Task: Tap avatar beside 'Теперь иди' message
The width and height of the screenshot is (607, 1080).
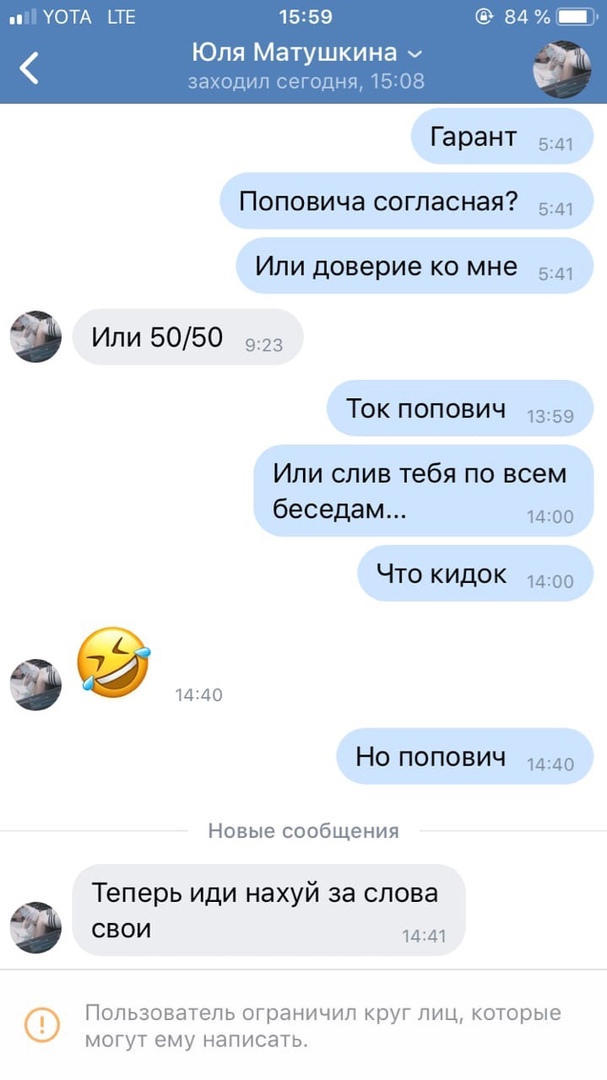Action: click(36, 928)
